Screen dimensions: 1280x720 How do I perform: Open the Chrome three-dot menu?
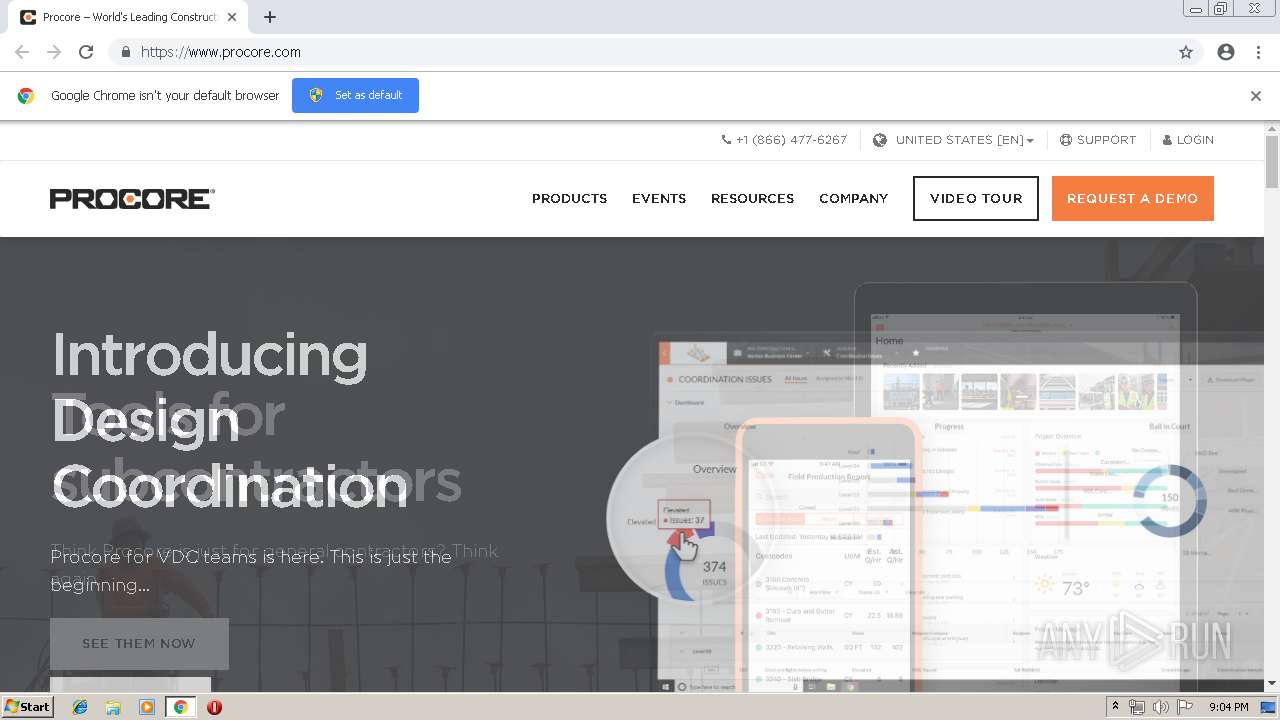pyautogui.click(x=1258, y=52)
